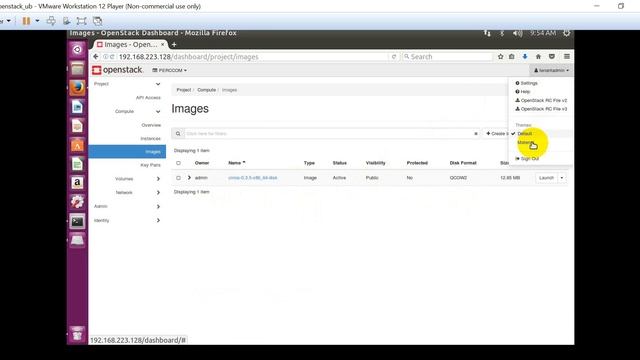Image resolution: width=640 pixels, height=360 pixels.
Task: Open the user account dropdown in the header
Action: click(551, 70)
